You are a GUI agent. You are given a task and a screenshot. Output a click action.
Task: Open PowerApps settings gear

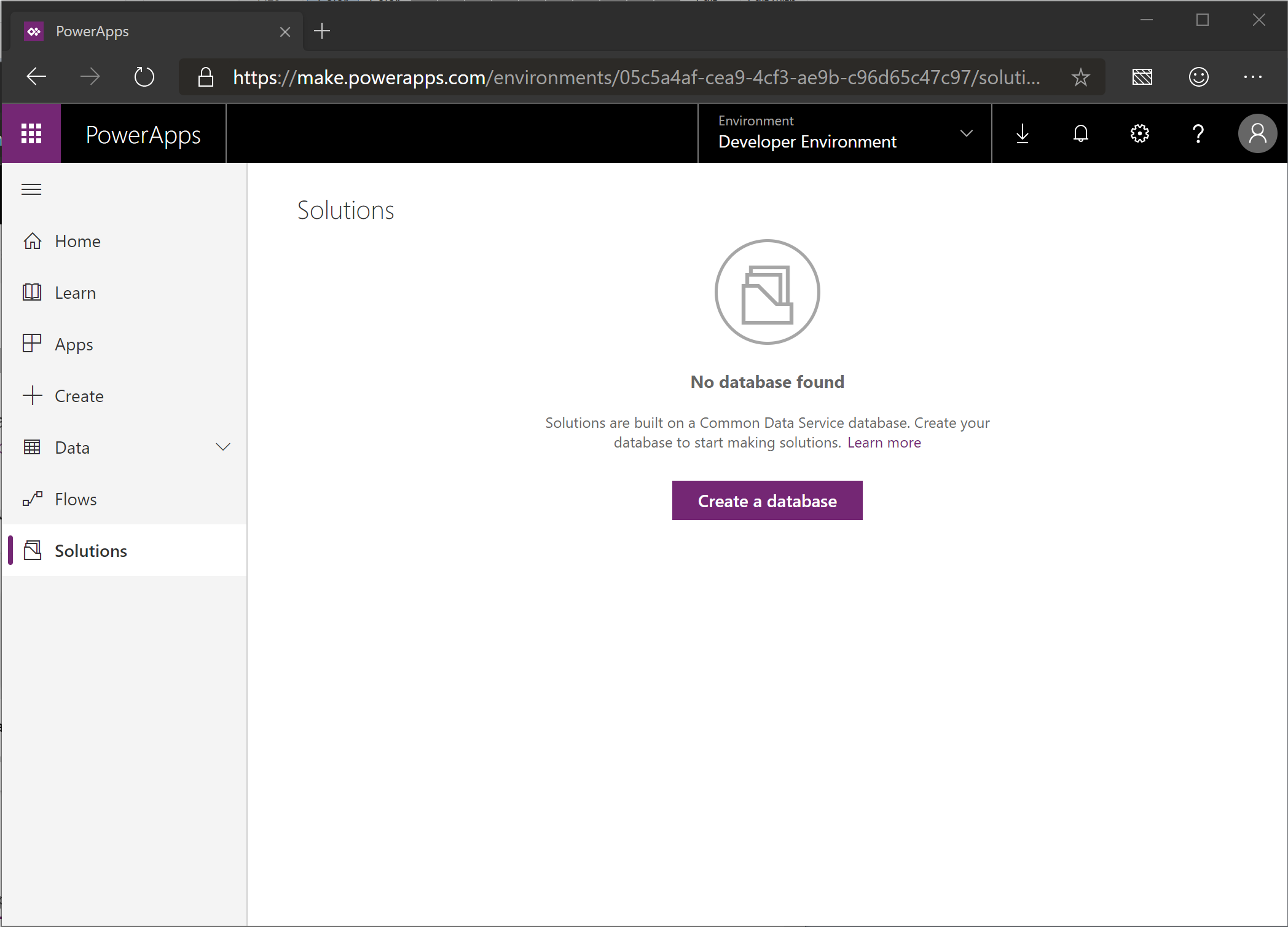1139,133
